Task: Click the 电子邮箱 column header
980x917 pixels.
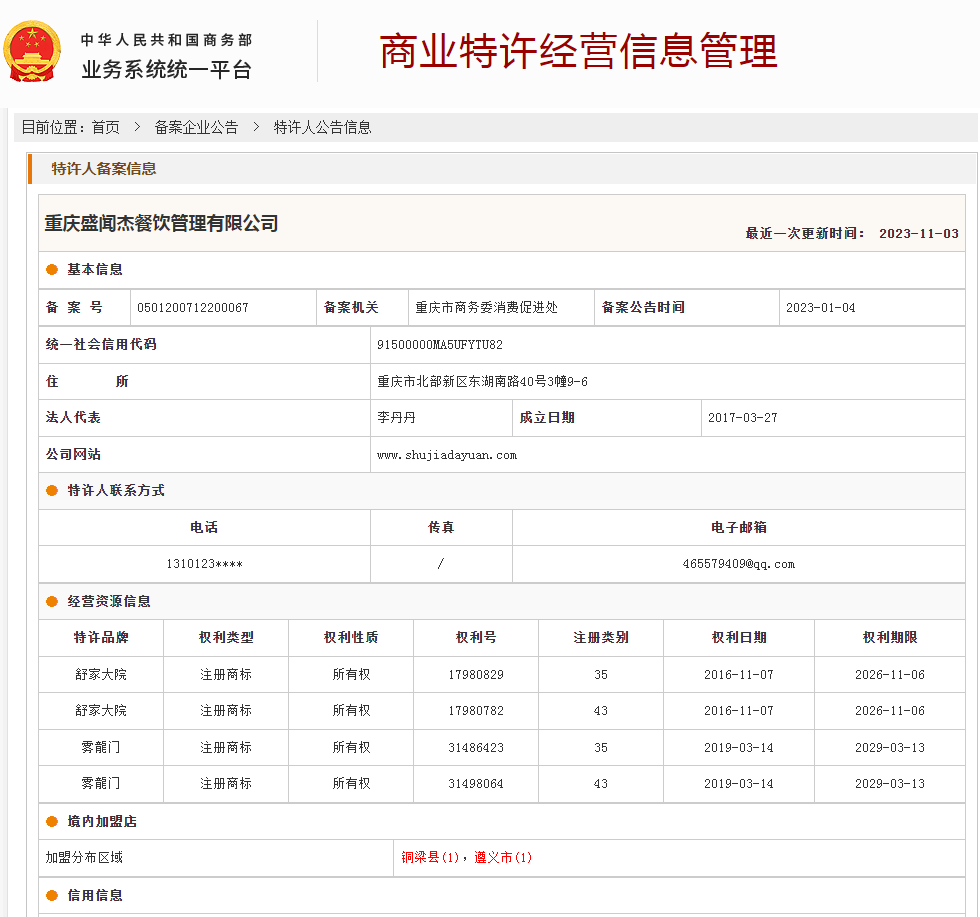Action: [739, 528]
